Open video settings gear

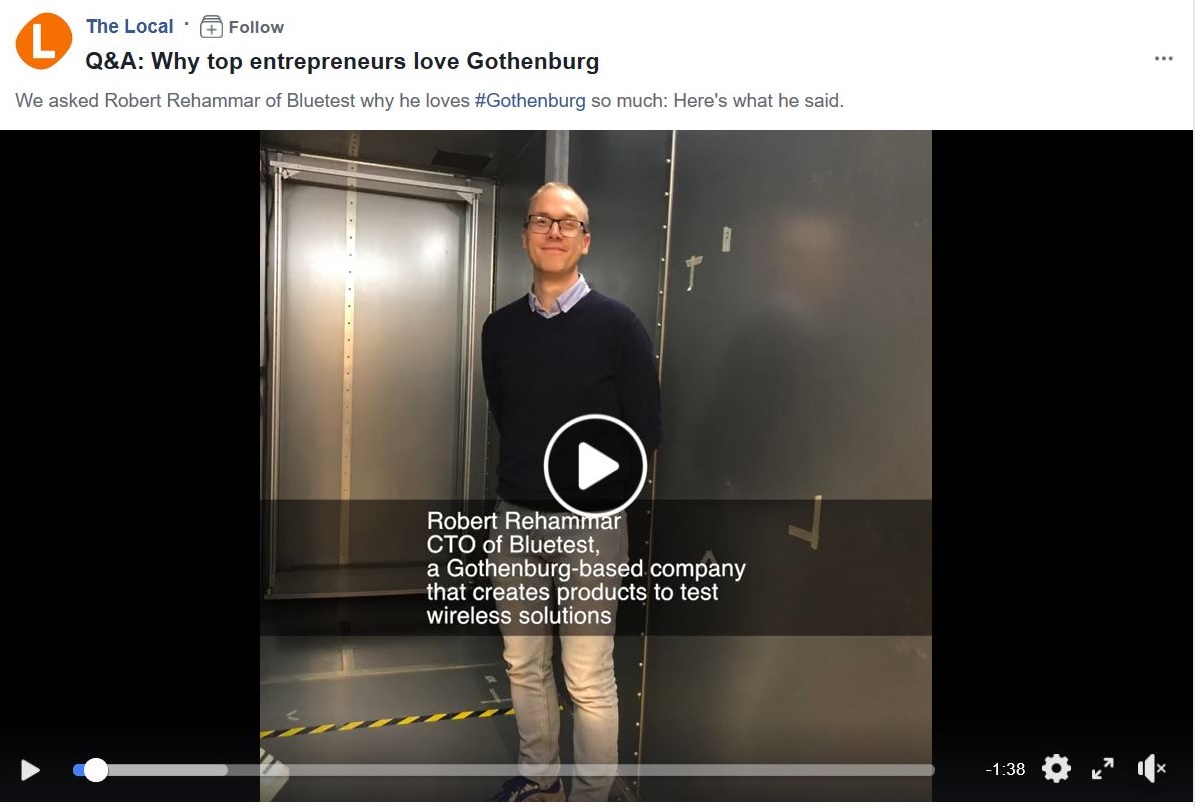(1056, 768)
